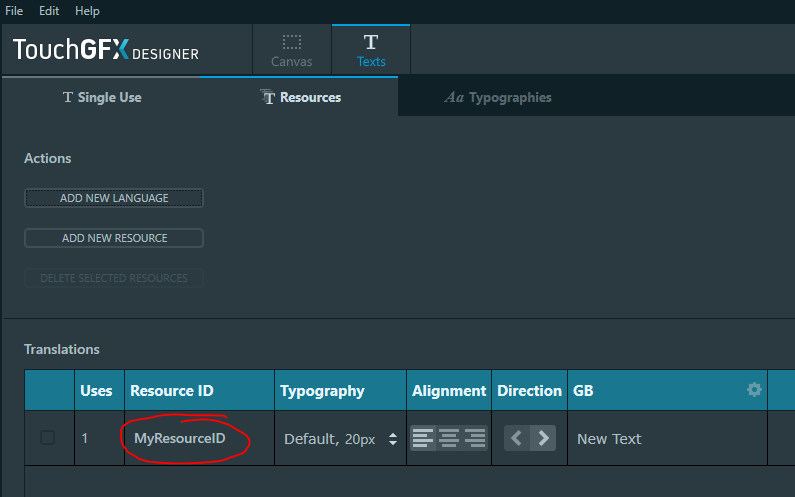This screenshot has height=497, width=795.
Task: Click ADD NEW RESOURCE button
Action: click(x=114, y=238)
